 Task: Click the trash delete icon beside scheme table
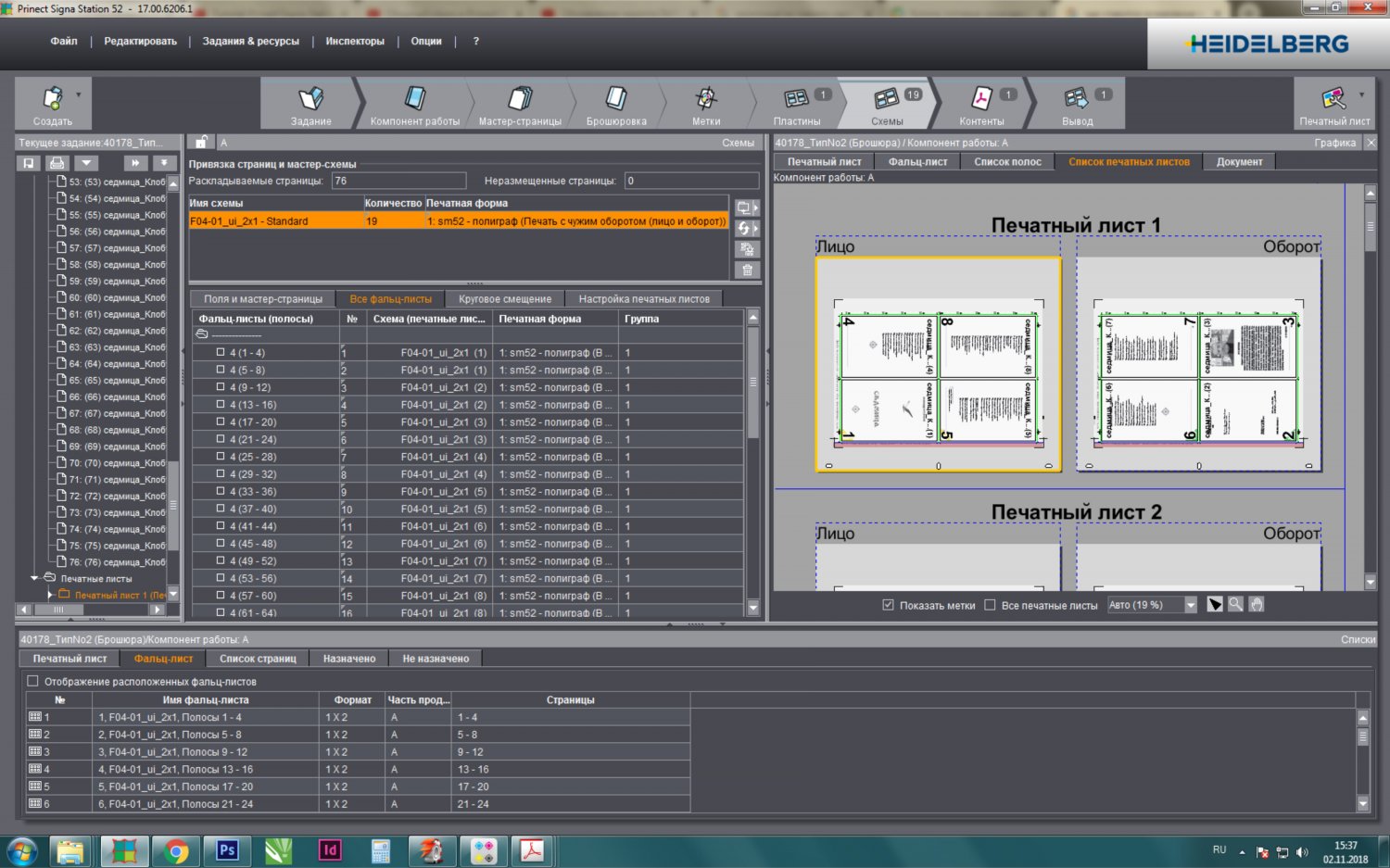pyautogui.click(x=746, y=270)
